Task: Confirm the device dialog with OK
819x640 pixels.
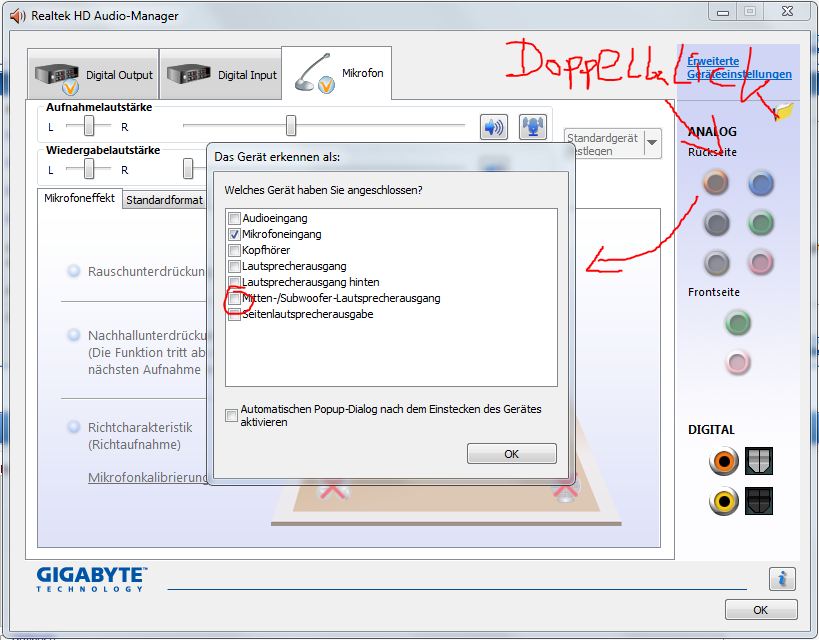Action: 511,454
